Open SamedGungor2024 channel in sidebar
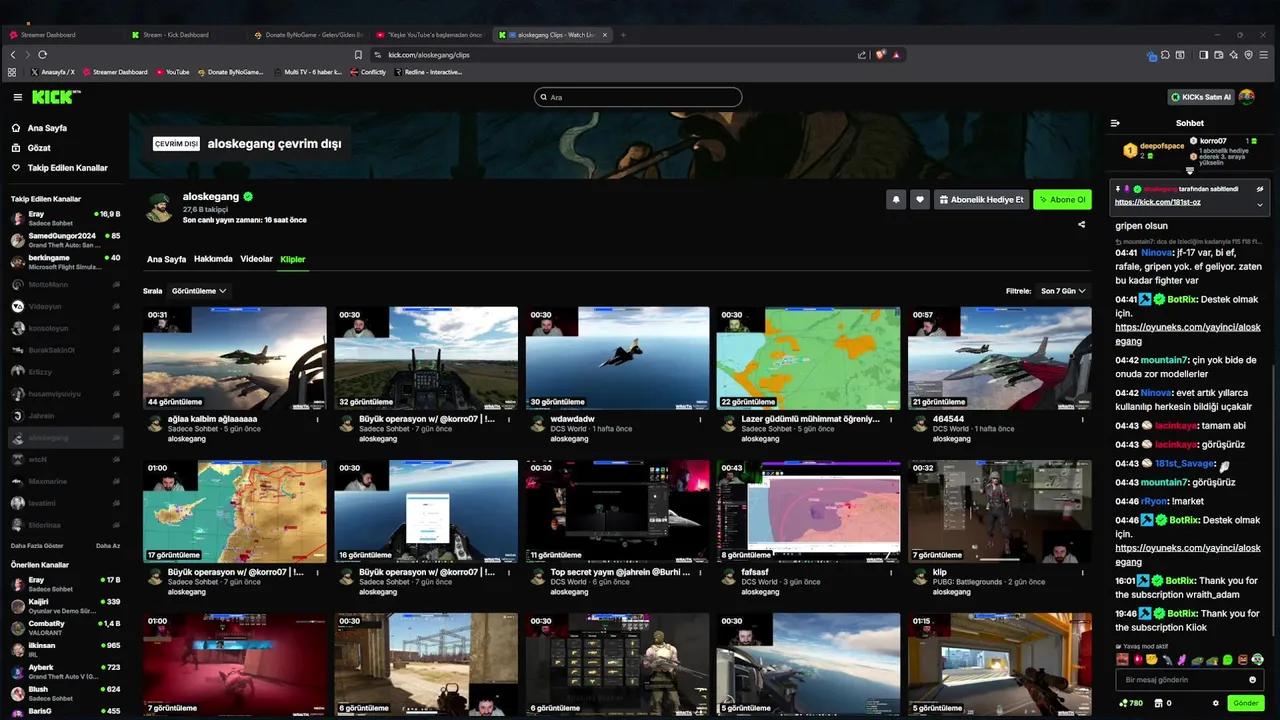This screenshot has width=1280, height=720. (66, 240)
